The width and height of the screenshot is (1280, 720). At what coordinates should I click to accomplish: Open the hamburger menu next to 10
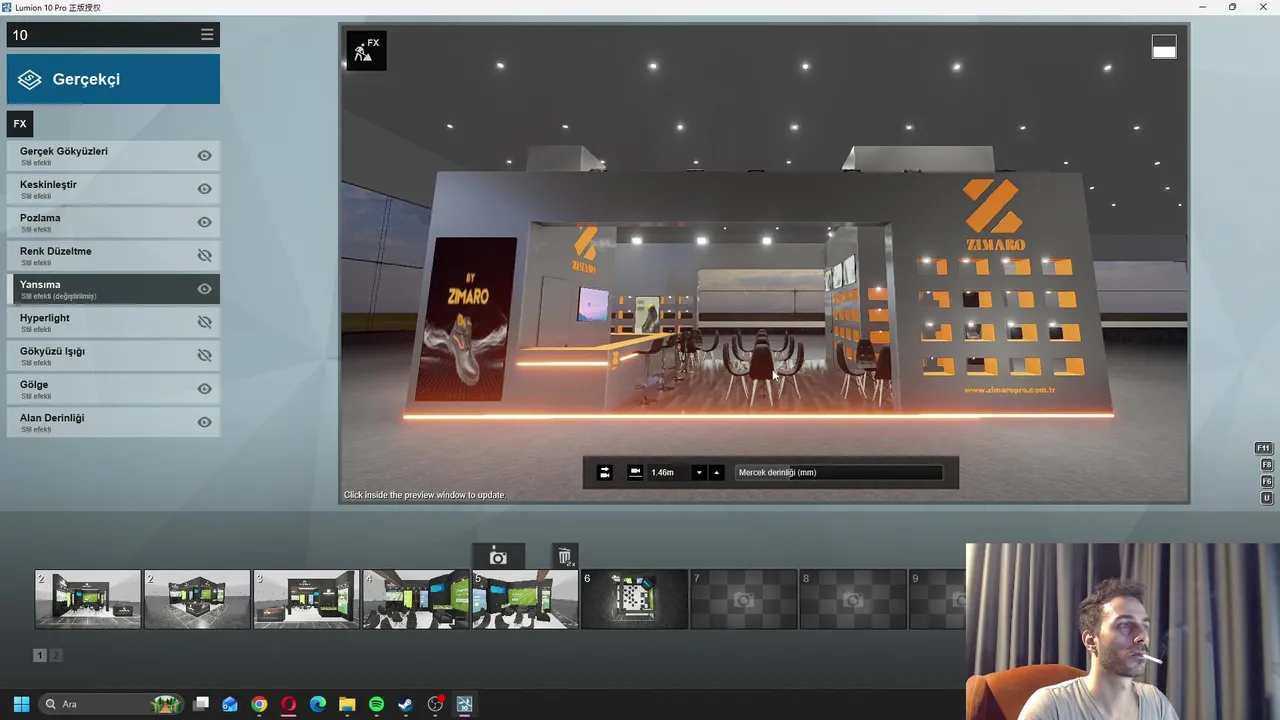pos(207,35)
